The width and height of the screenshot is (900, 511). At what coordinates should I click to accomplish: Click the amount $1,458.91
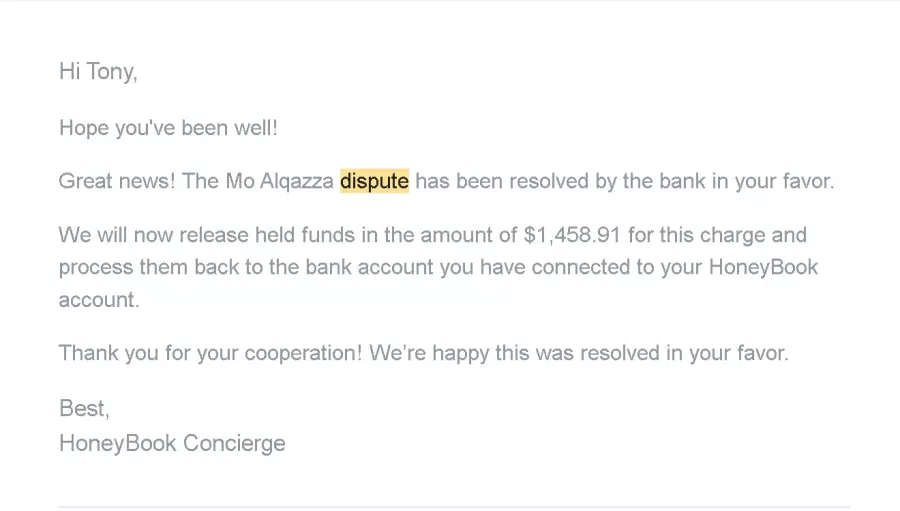pyautogui.click(x=572, y=235)
